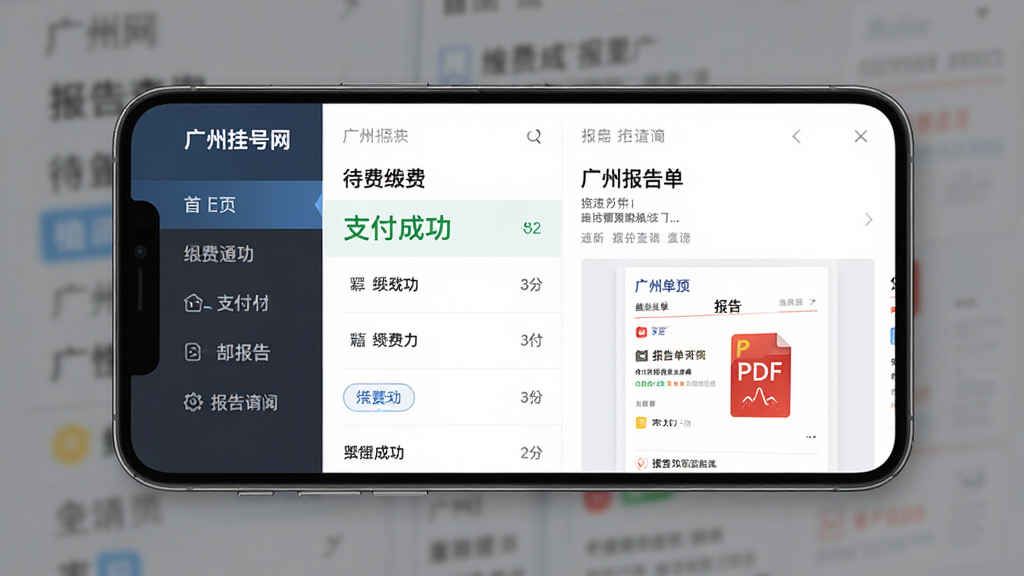Click the document icon beside 却报告

tap(193, 353)
